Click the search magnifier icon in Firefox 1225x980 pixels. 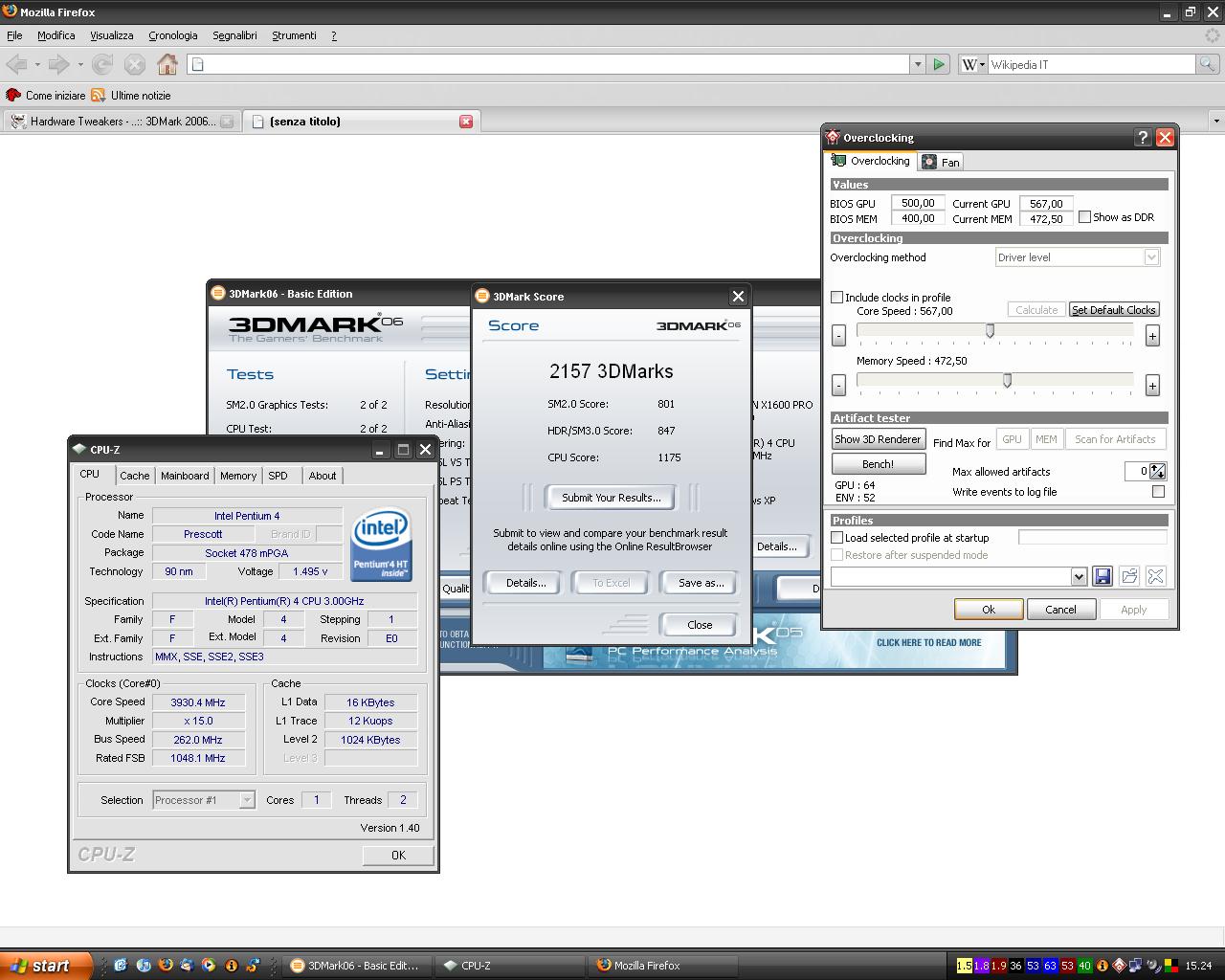(x=1208, y=64)
